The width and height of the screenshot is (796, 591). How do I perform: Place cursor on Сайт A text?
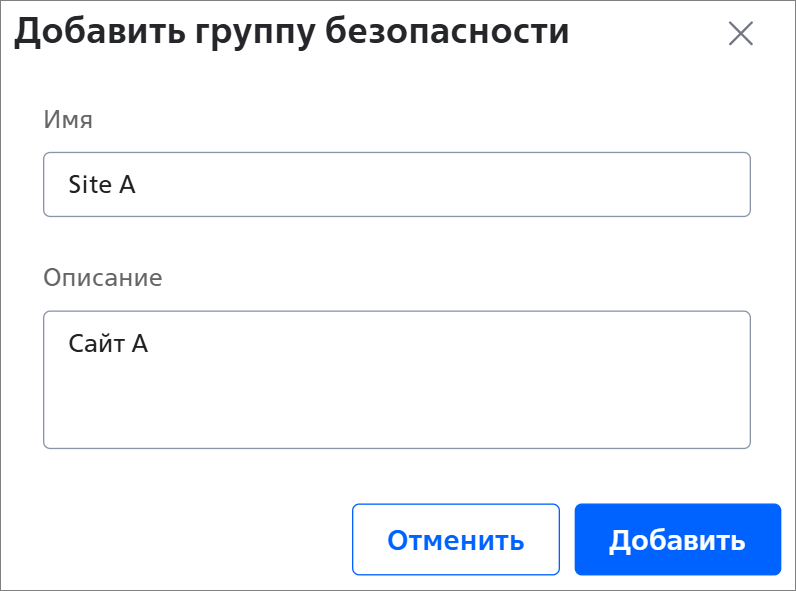[x=108, y=343]
